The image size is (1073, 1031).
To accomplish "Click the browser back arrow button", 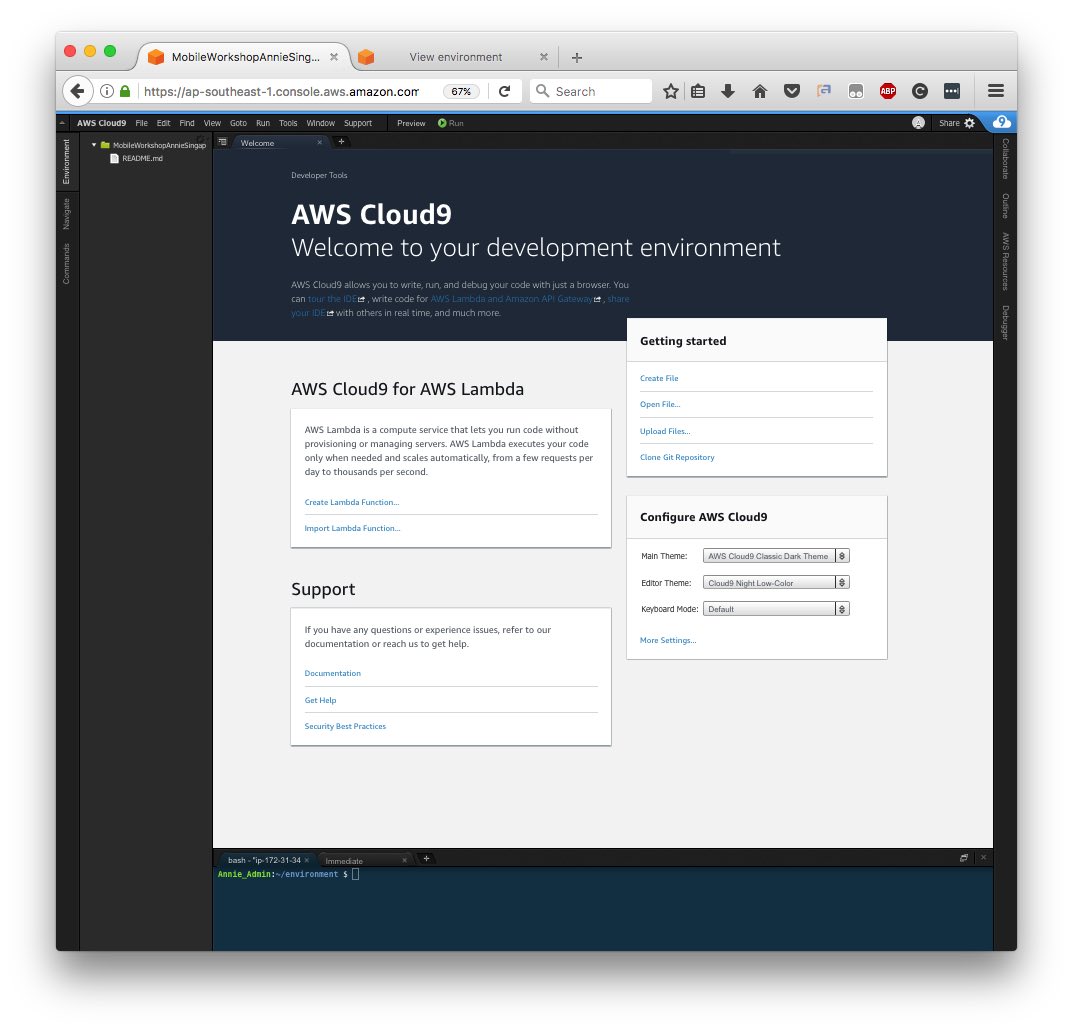I will click(77, 91).
